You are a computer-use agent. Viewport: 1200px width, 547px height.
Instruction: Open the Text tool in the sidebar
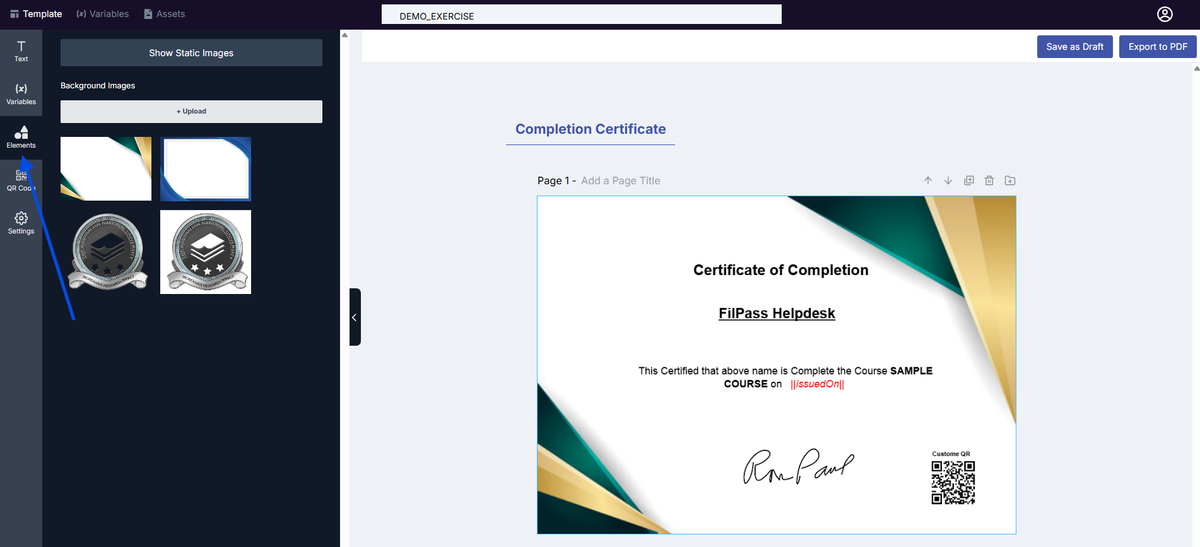point(21,51)
